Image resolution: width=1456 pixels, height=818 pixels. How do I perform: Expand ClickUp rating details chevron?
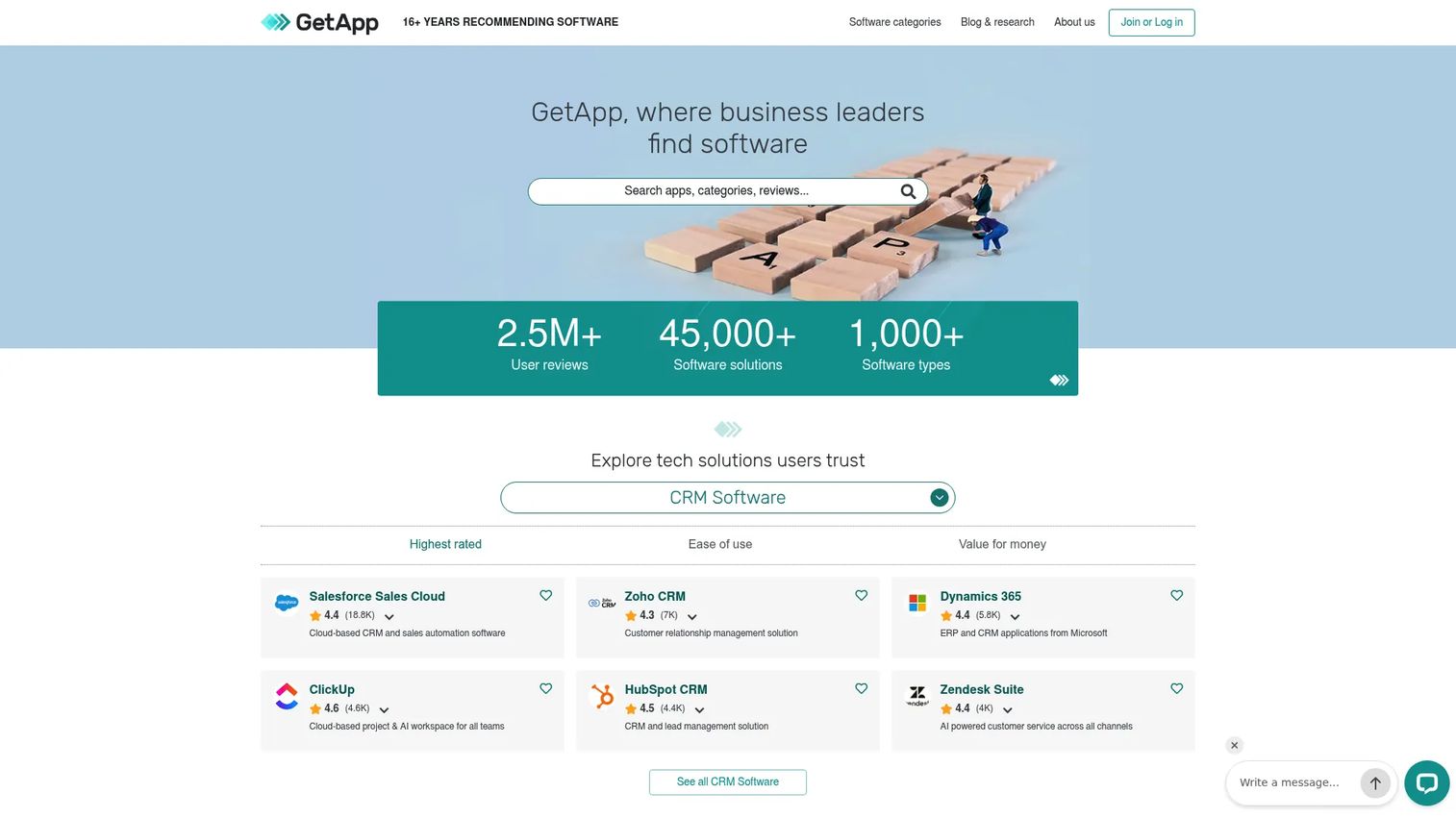(384, 710)
